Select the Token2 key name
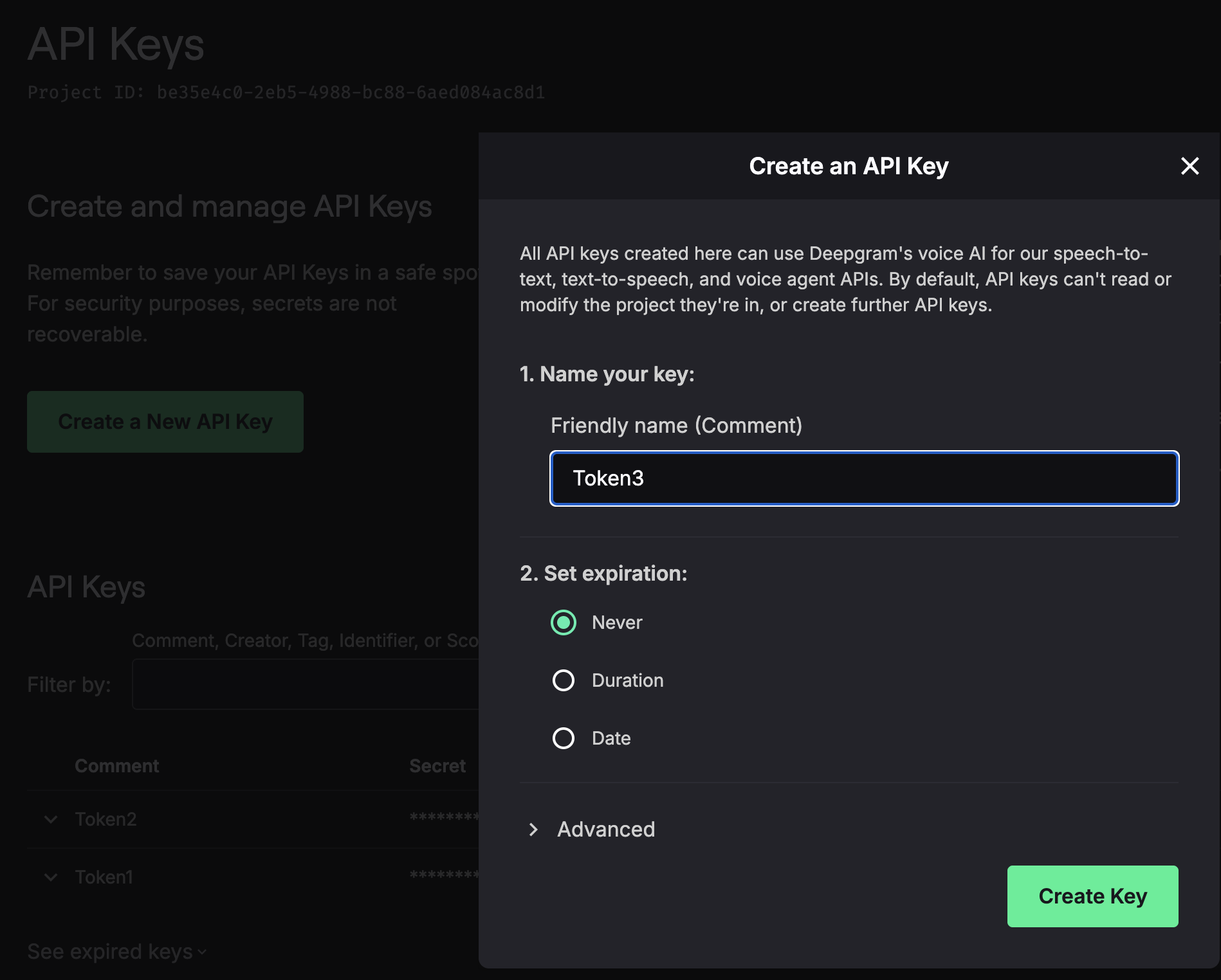The image size is (1221, 980). (x=106, y=819)
